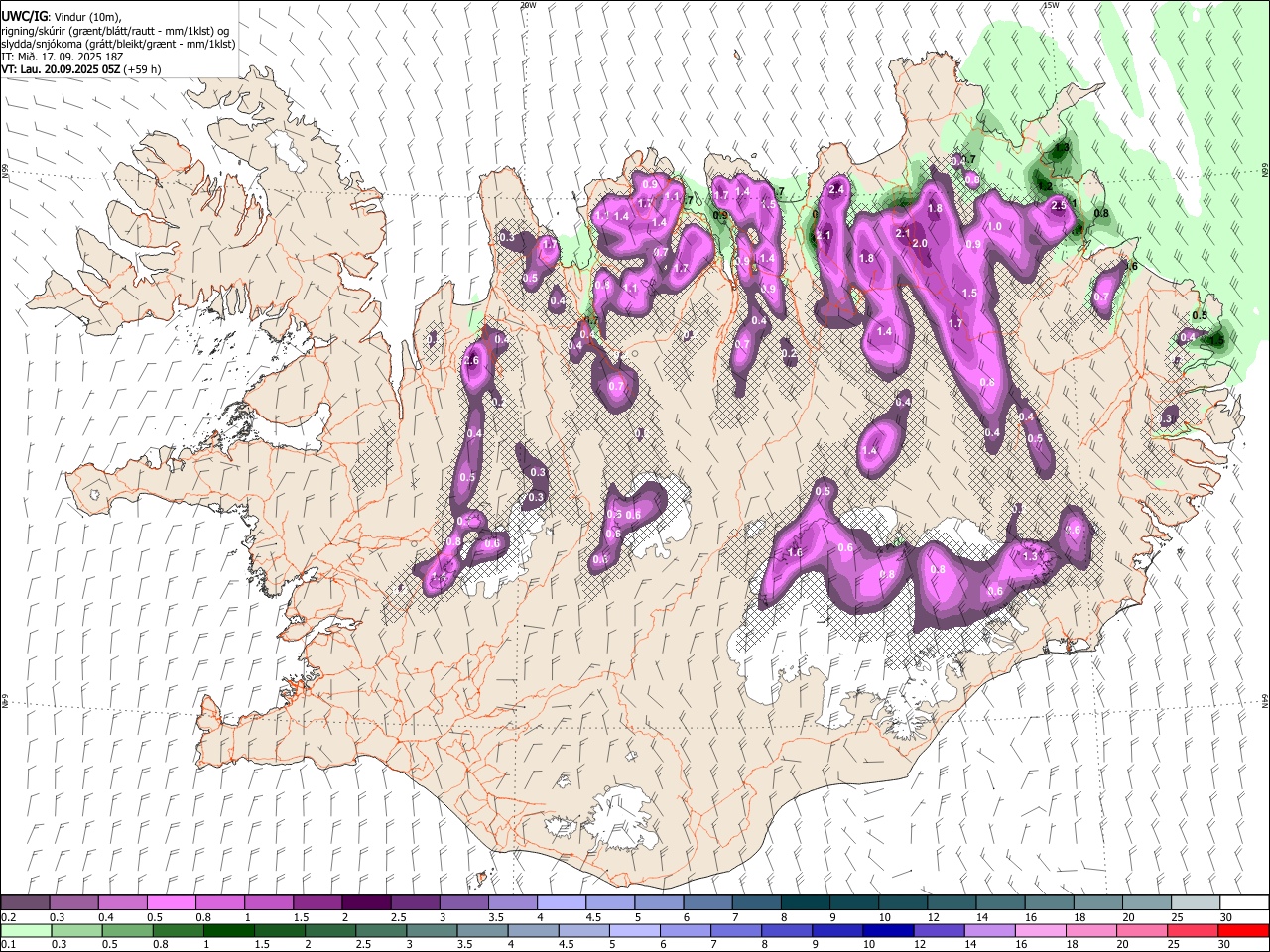This screenshot has height=952, width=1270.
Task: Click the '15W' longitude label at the top edge
Action: coord(1051,5)
